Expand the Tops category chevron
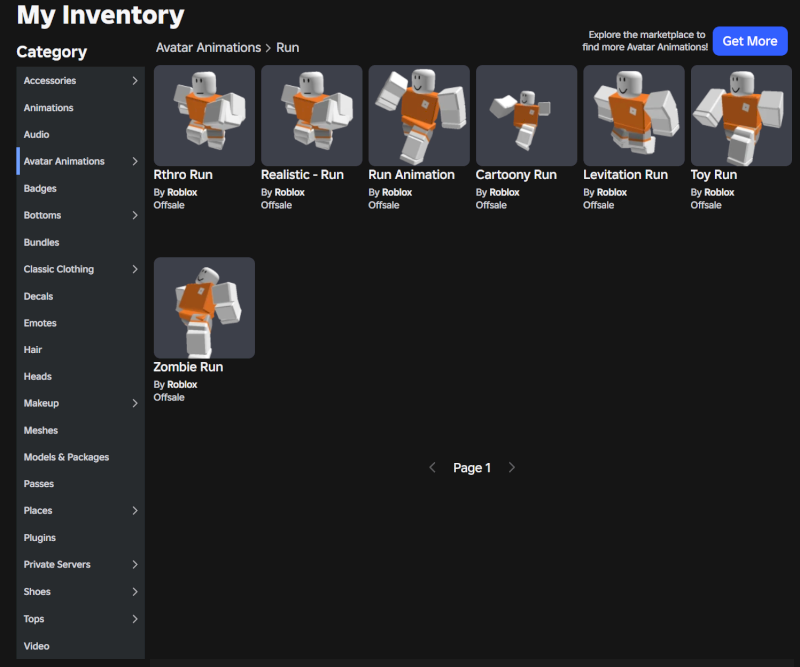 click(135, 619)
